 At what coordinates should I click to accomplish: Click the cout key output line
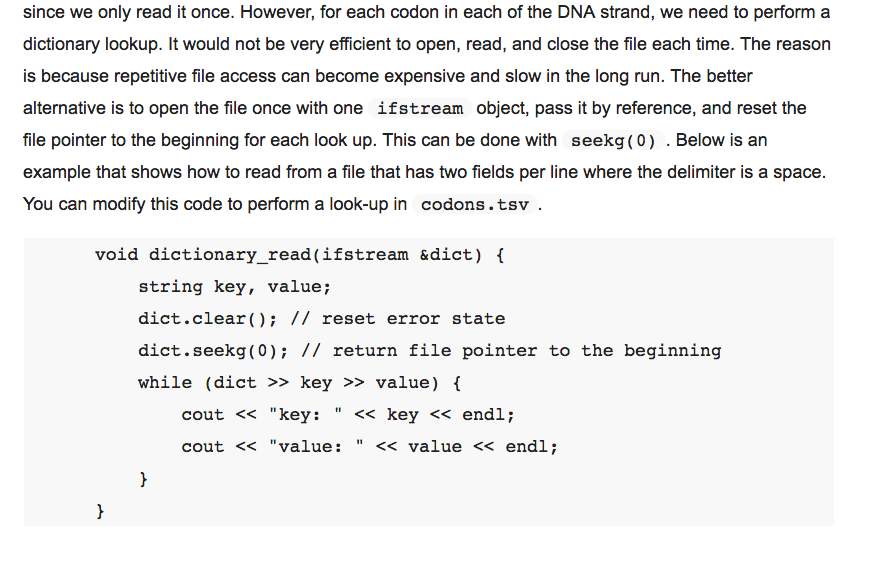click(x=348, y=415)
